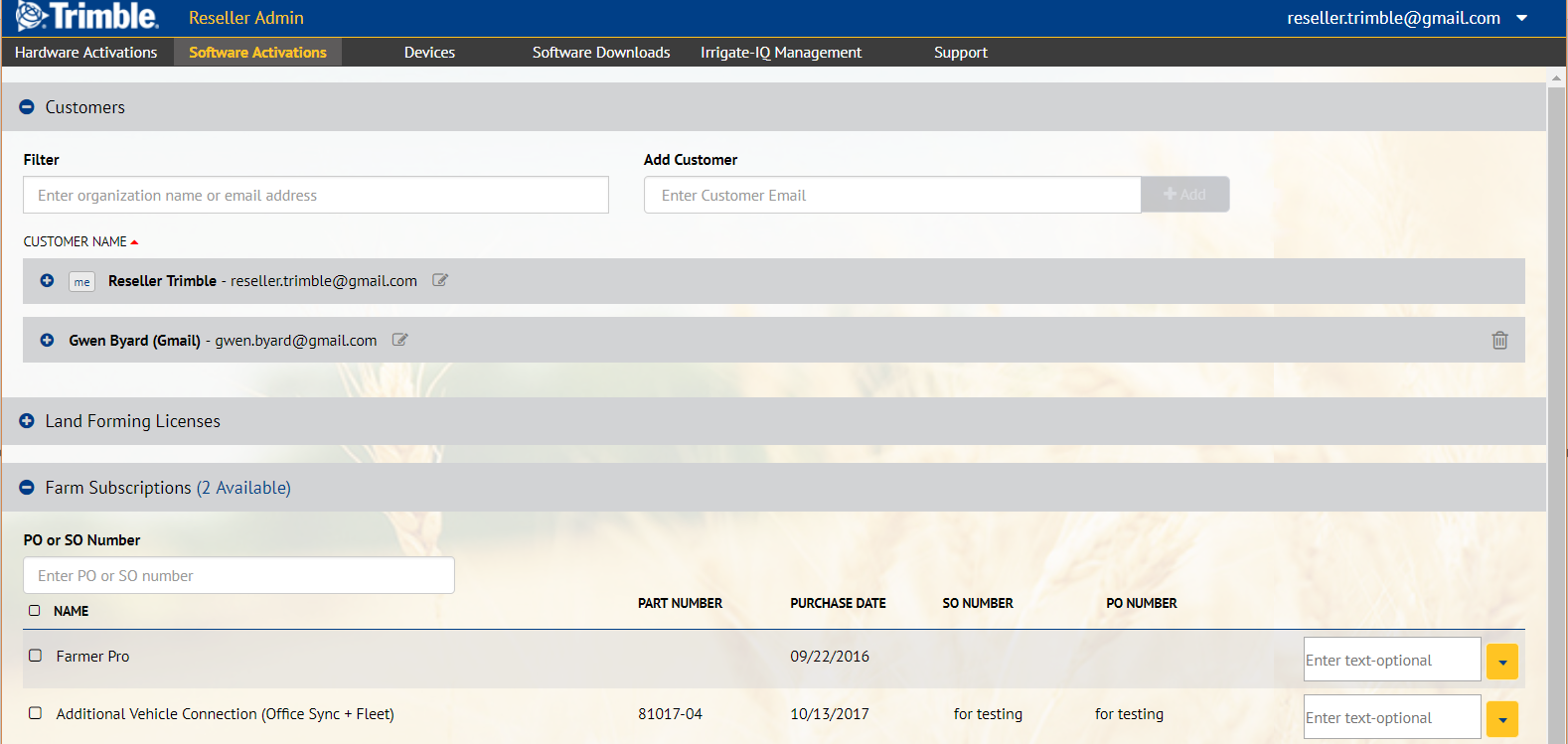Viewport: 1568px width, 744px height.
Task: Click the PURCHASE DATE column header
Action: (838, 603)
